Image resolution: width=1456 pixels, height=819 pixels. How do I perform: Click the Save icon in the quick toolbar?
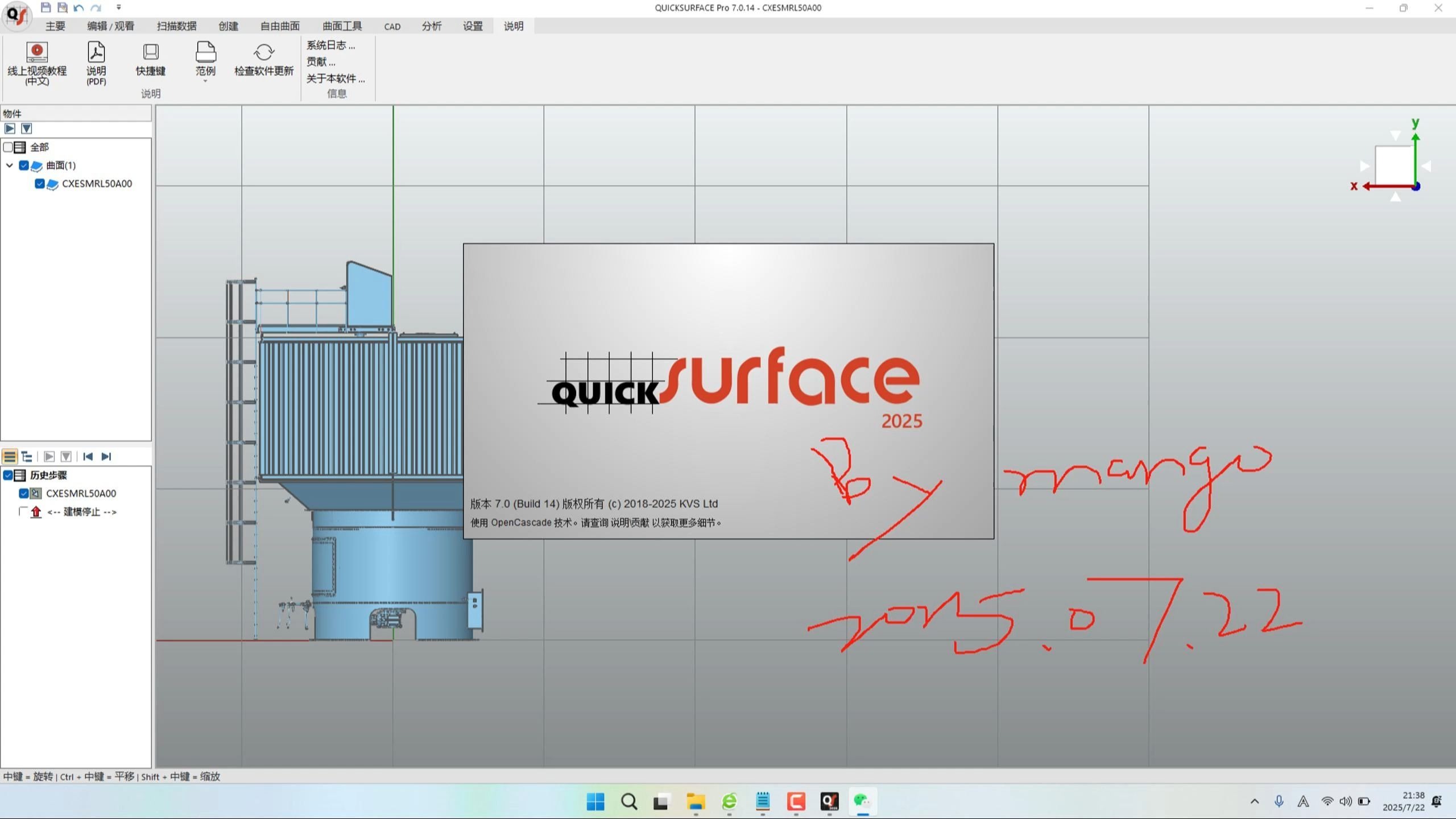click(44, 7)
